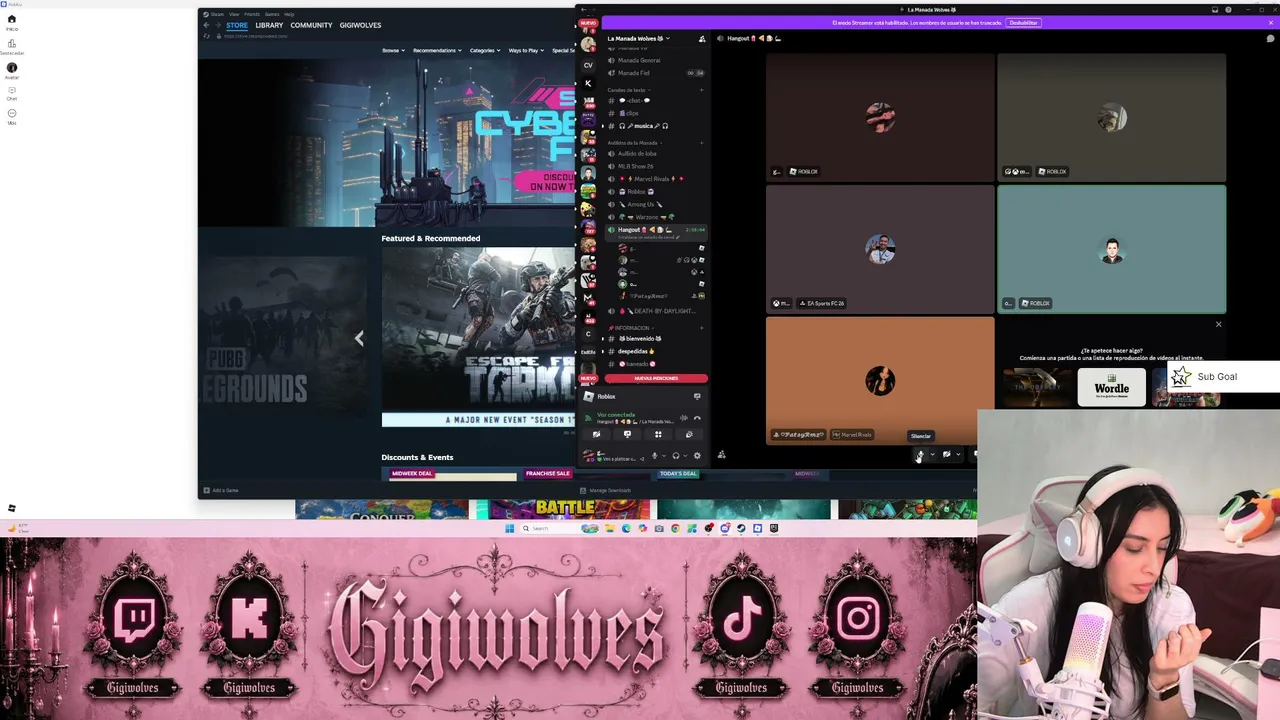Screen dimensions: 1280x720
Task: Click Add a Game in Steam
Action: point(221,490)
